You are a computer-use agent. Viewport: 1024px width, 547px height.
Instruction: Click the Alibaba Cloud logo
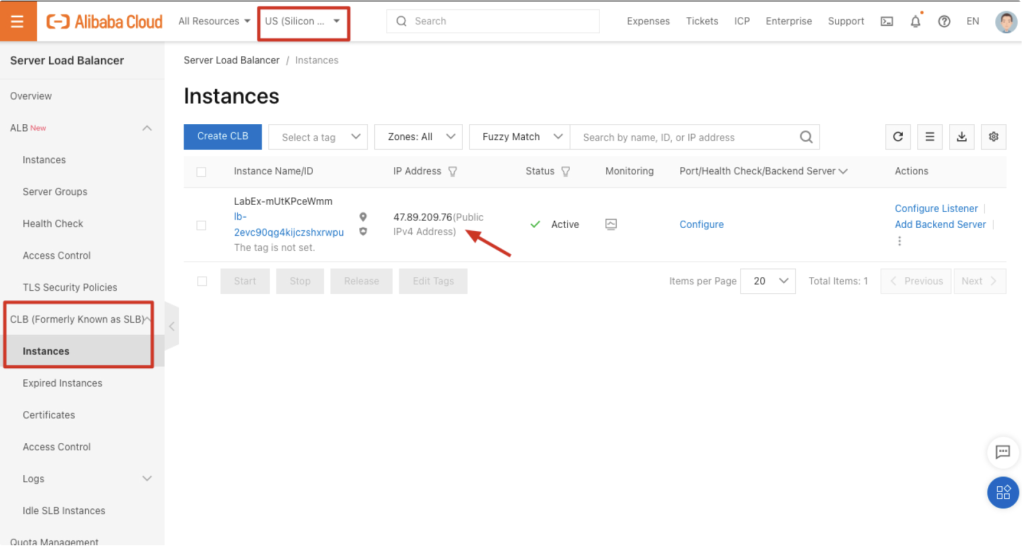pos(104,22)
